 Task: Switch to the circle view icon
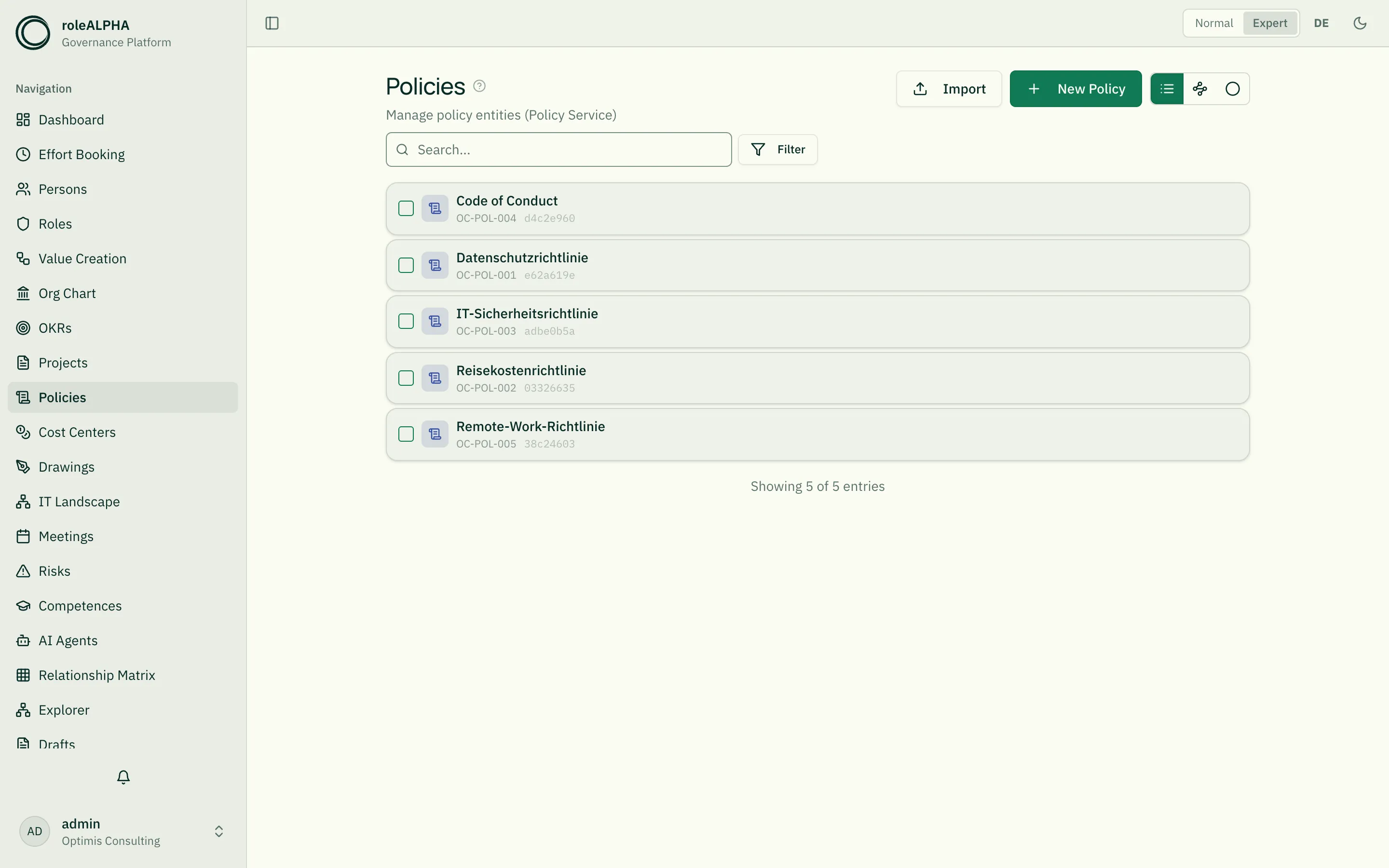[1232, 89]
